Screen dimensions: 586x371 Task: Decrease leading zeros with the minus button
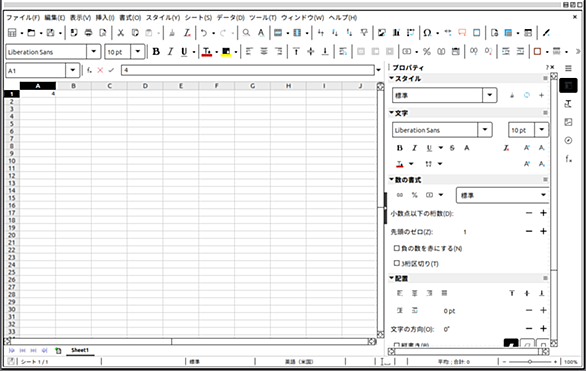click(x=529, y=231)
